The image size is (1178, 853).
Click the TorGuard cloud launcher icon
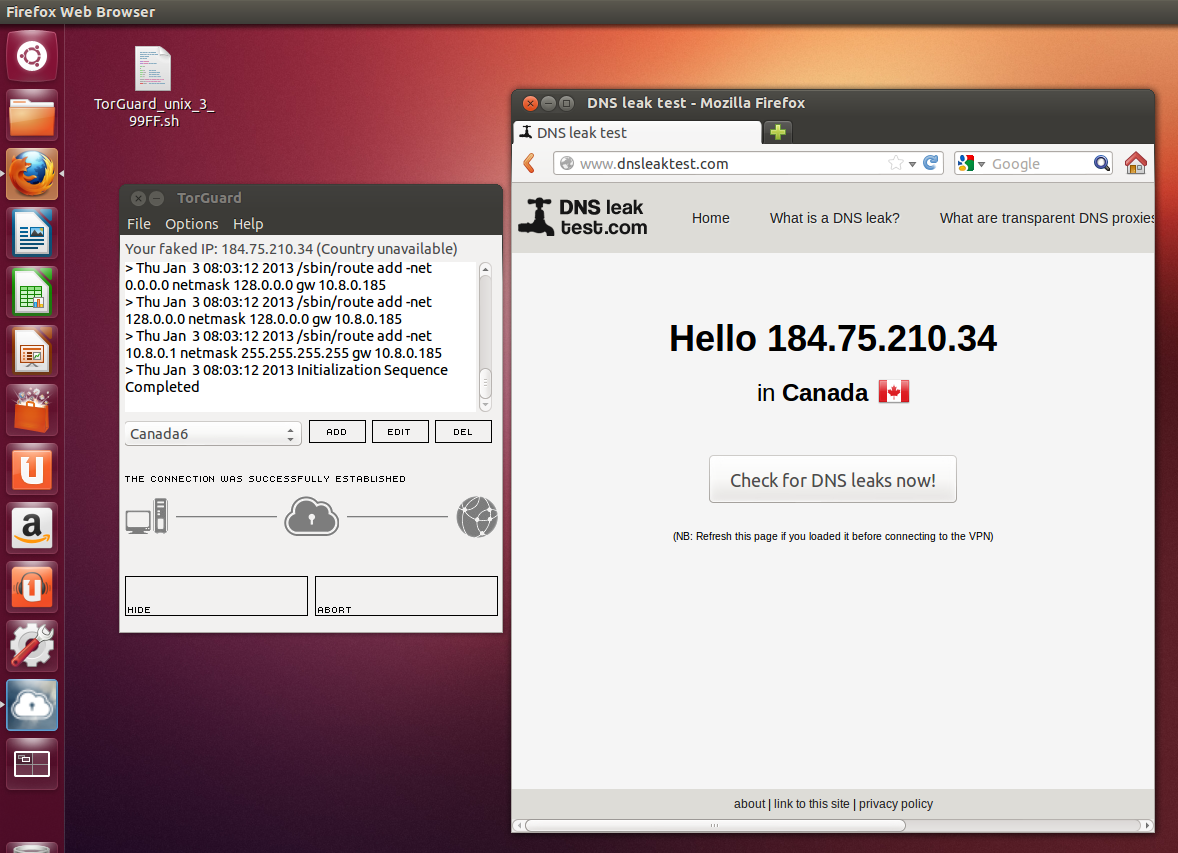[x=32, y=705]
